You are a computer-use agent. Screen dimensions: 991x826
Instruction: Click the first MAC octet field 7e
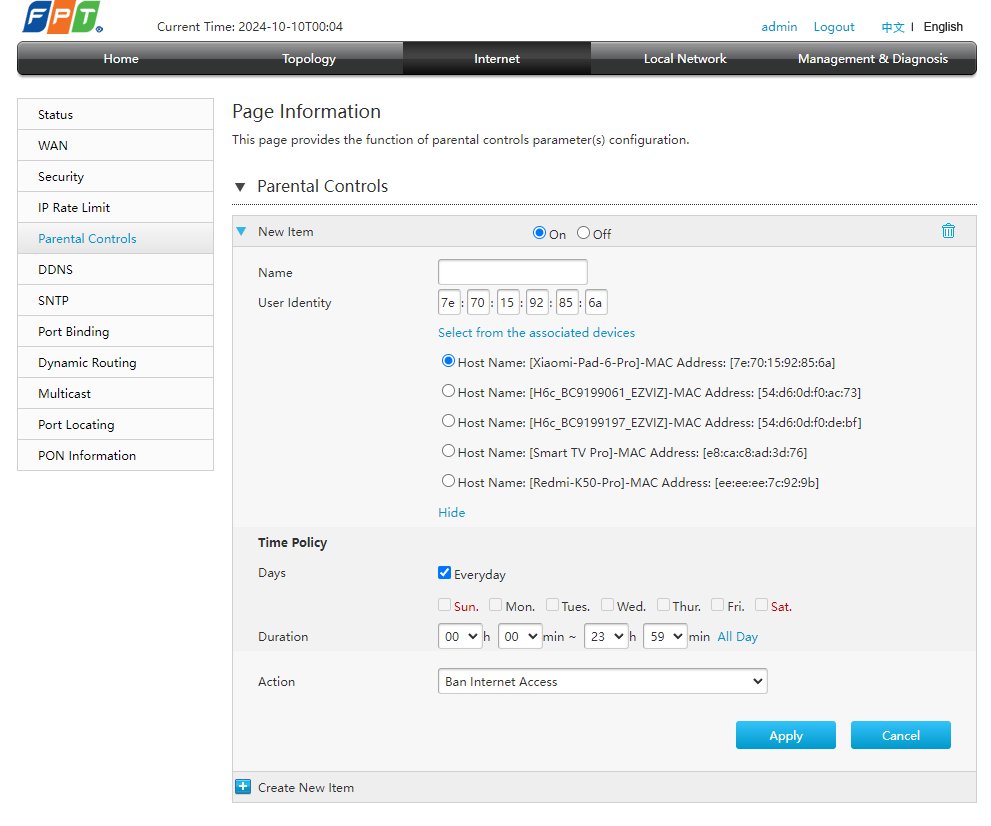coord(449,302)
